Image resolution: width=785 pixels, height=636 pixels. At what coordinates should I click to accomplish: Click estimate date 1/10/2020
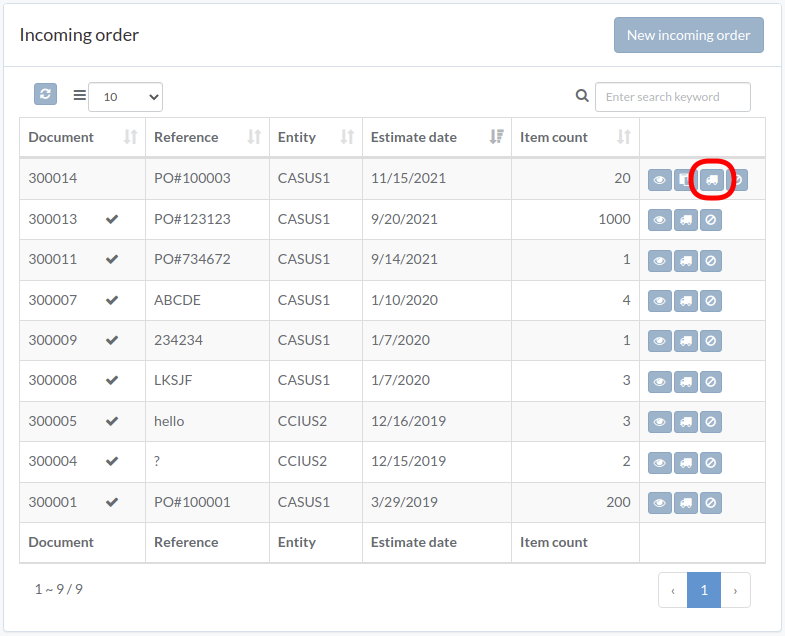[x=404, y=300]
